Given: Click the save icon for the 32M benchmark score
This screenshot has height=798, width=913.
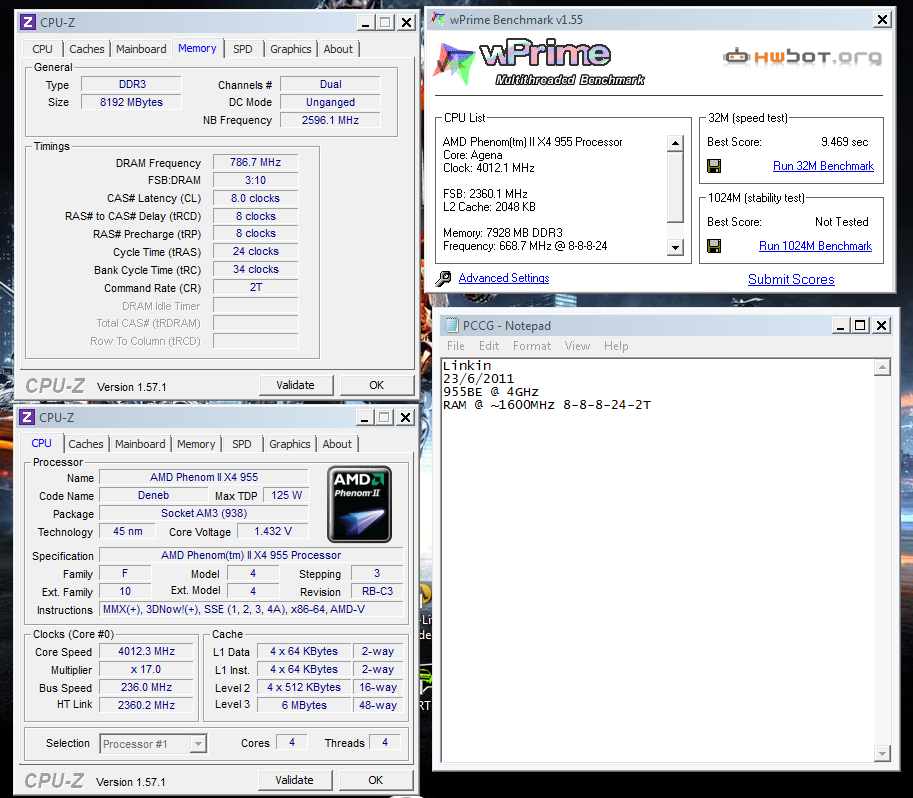Looking at the screenshot, I should tap(714, 167).
